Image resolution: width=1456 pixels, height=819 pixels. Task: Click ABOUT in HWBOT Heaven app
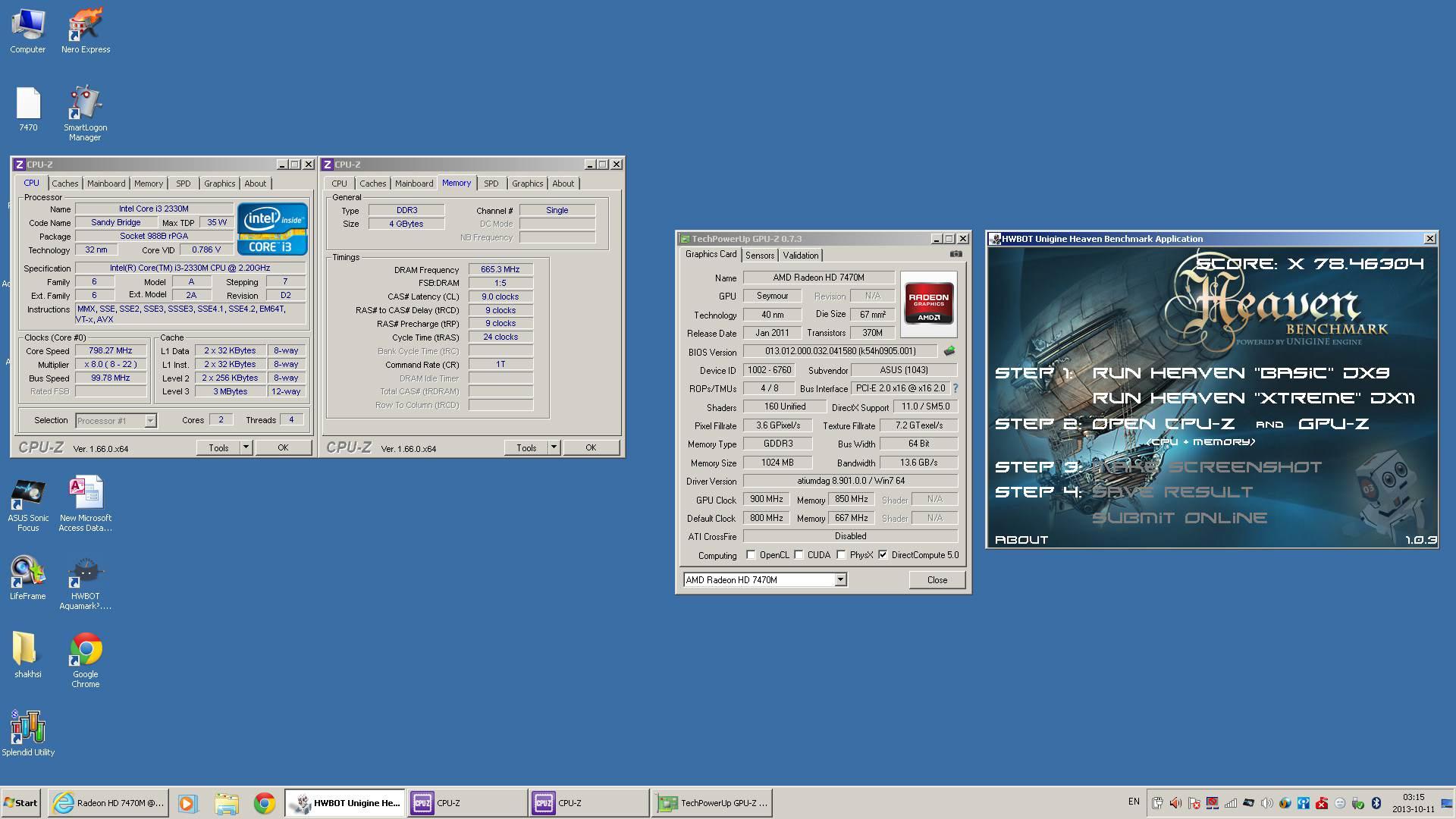[x=1021, y=540]
